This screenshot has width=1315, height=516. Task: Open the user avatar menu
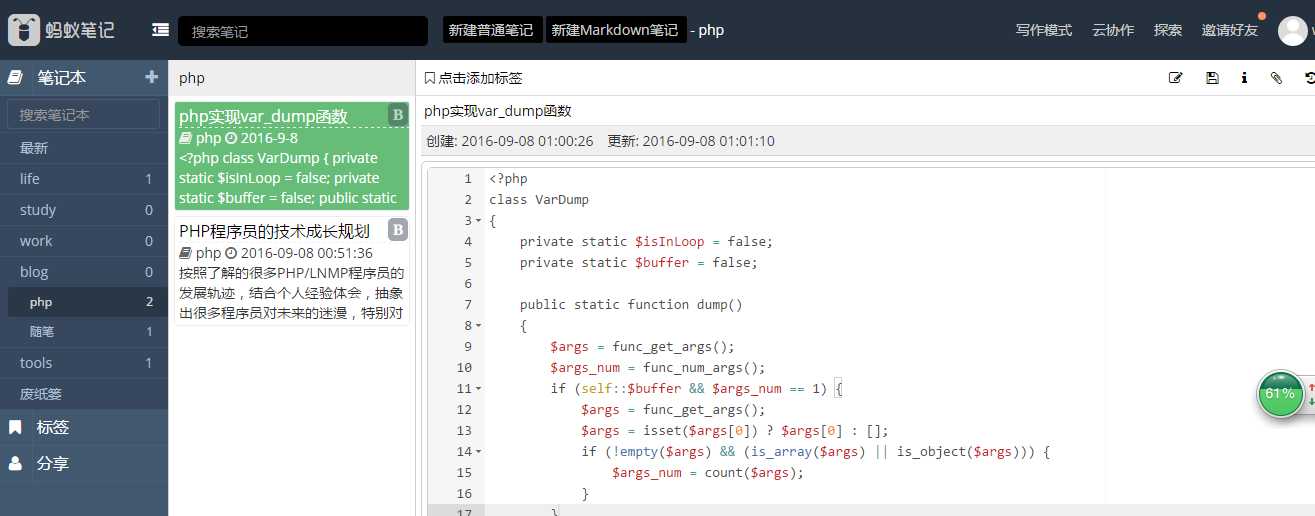(1293, 30)
